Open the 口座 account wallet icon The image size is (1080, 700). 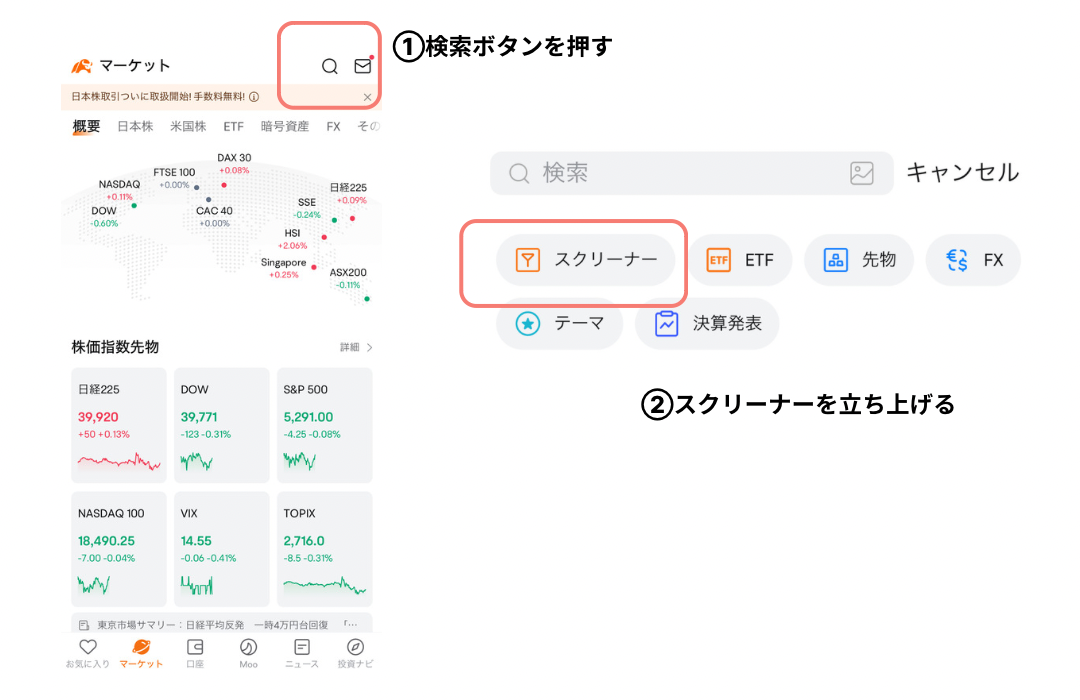point(195,653)
